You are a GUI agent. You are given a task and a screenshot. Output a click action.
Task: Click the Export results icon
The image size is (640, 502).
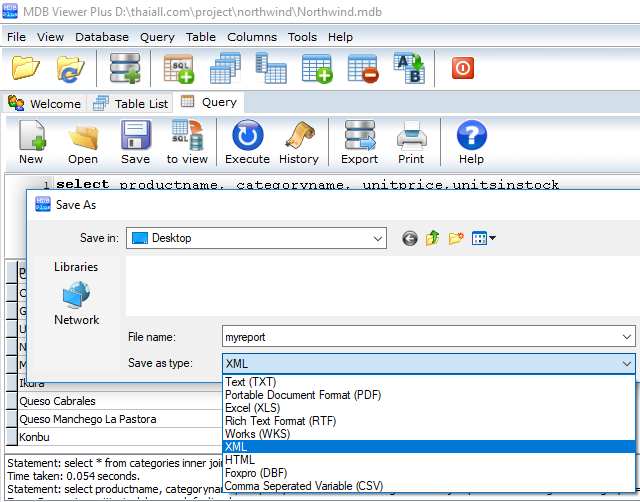point(359,141)
